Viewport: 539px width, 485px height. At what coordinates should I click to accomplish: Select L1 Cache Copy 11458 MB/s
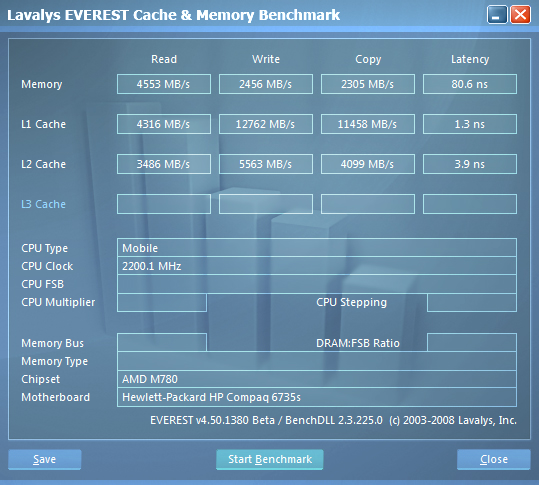tap(368, 124)
